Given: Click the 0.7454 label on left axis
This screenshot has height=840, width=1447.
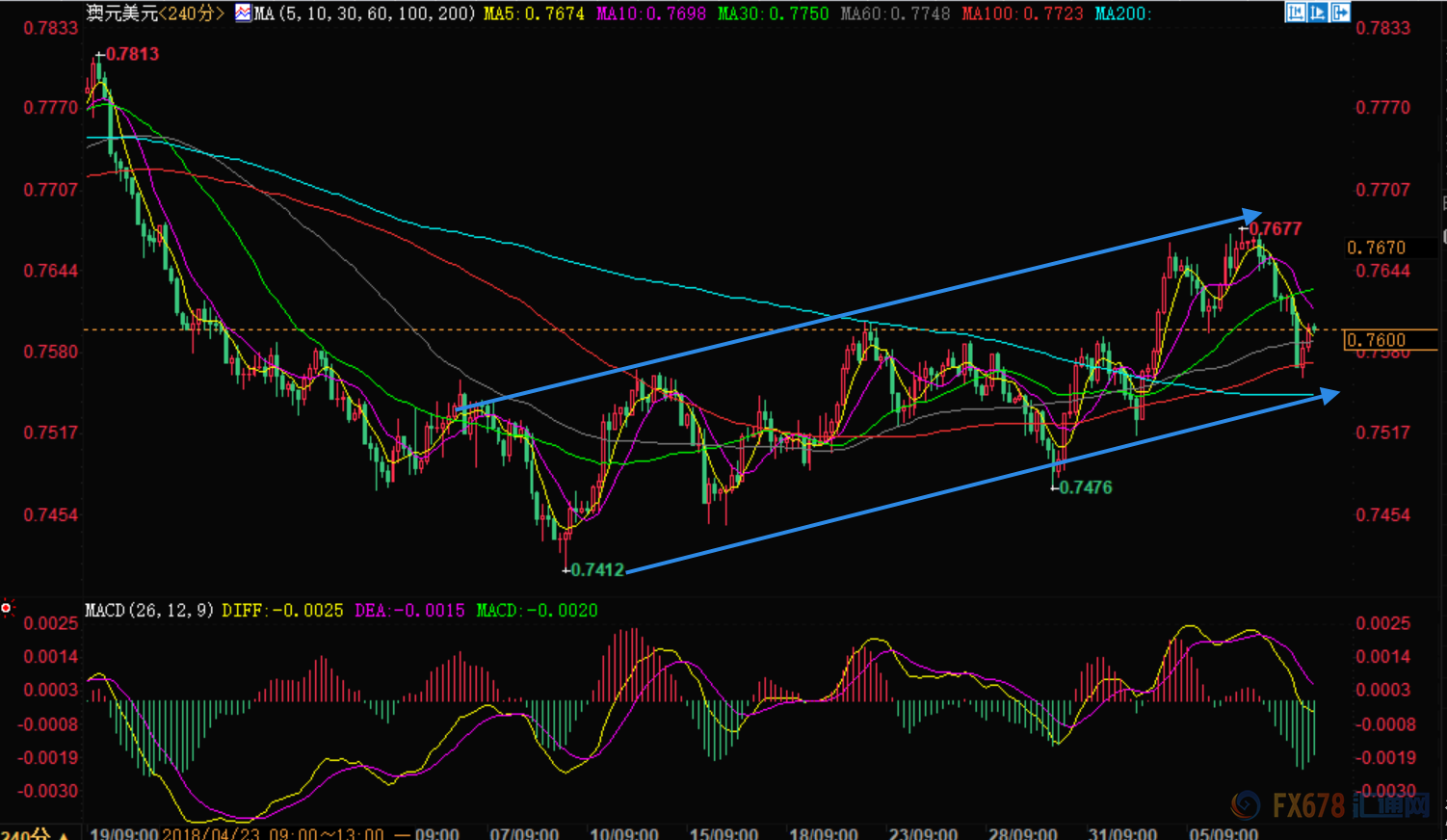Looking at the screenshot, I should click(51, 515).
